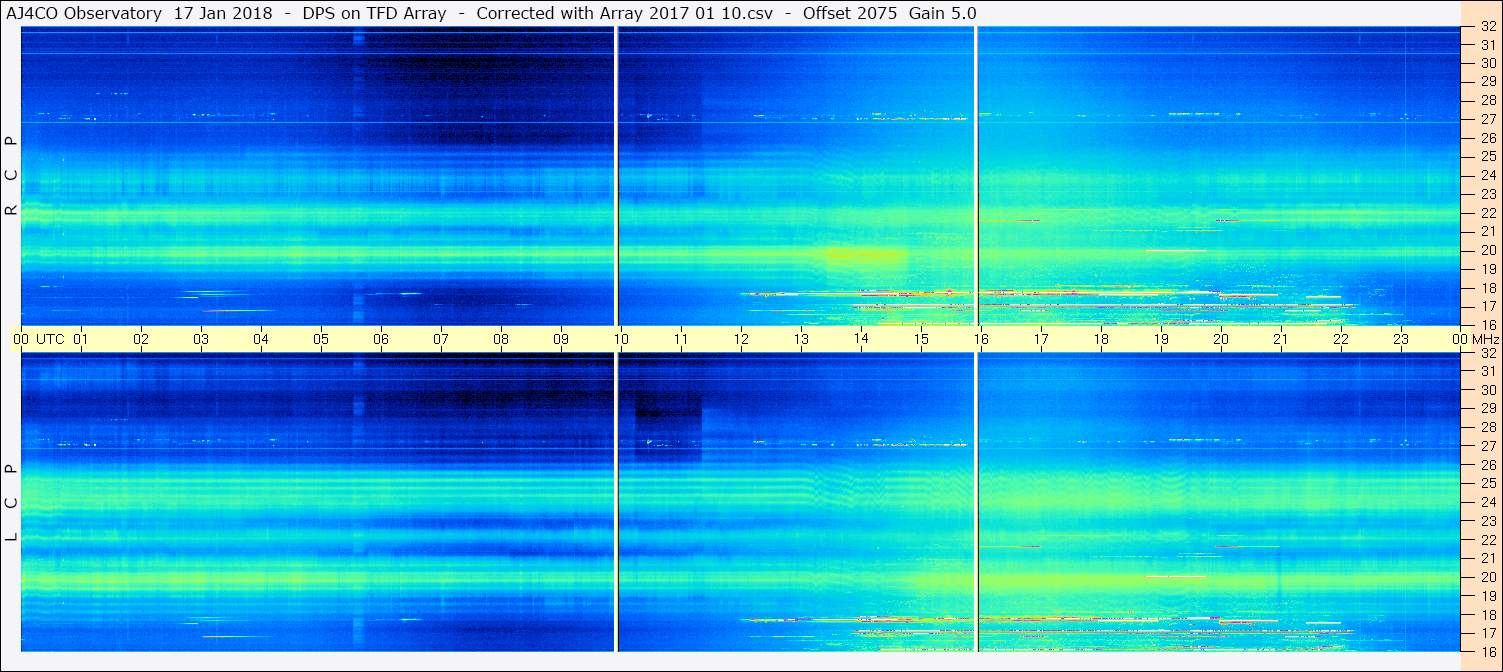Click the RCP panel 28 MHz frequency label

pos(1488,100)
